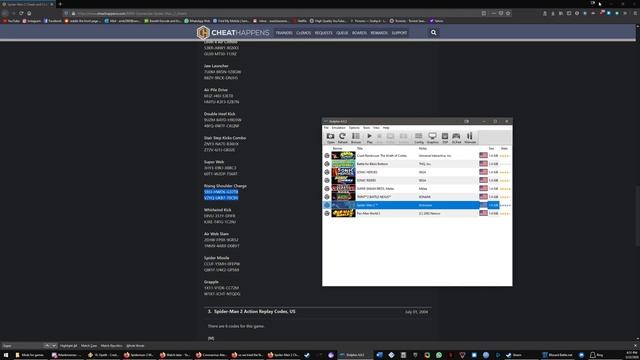Click the Sonic Heroes banner thumbnail

click(343, 172)
